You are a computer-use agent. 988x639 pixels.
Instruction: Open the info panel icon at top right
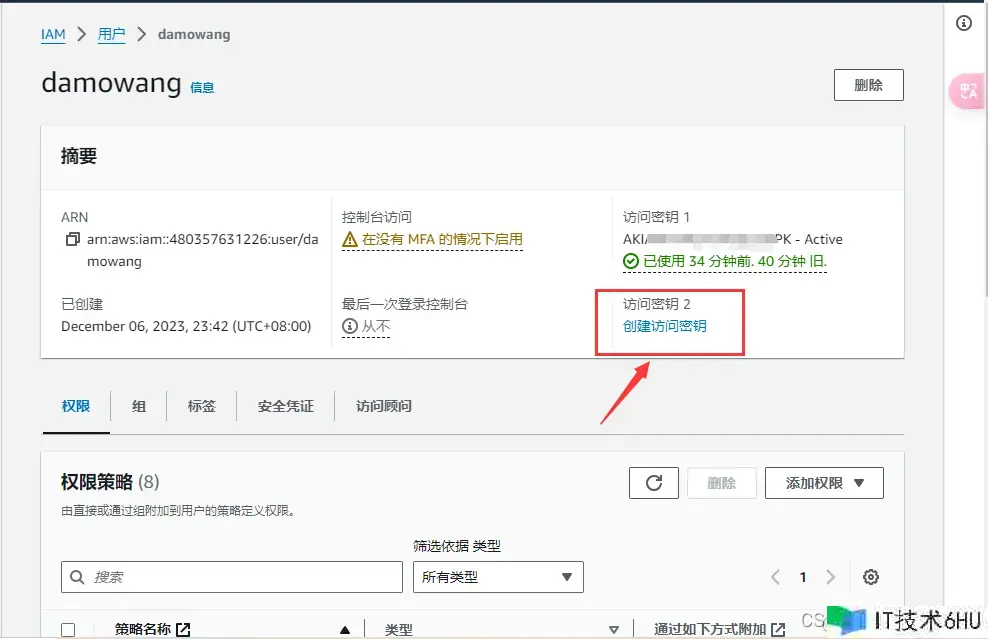point(963,23)
